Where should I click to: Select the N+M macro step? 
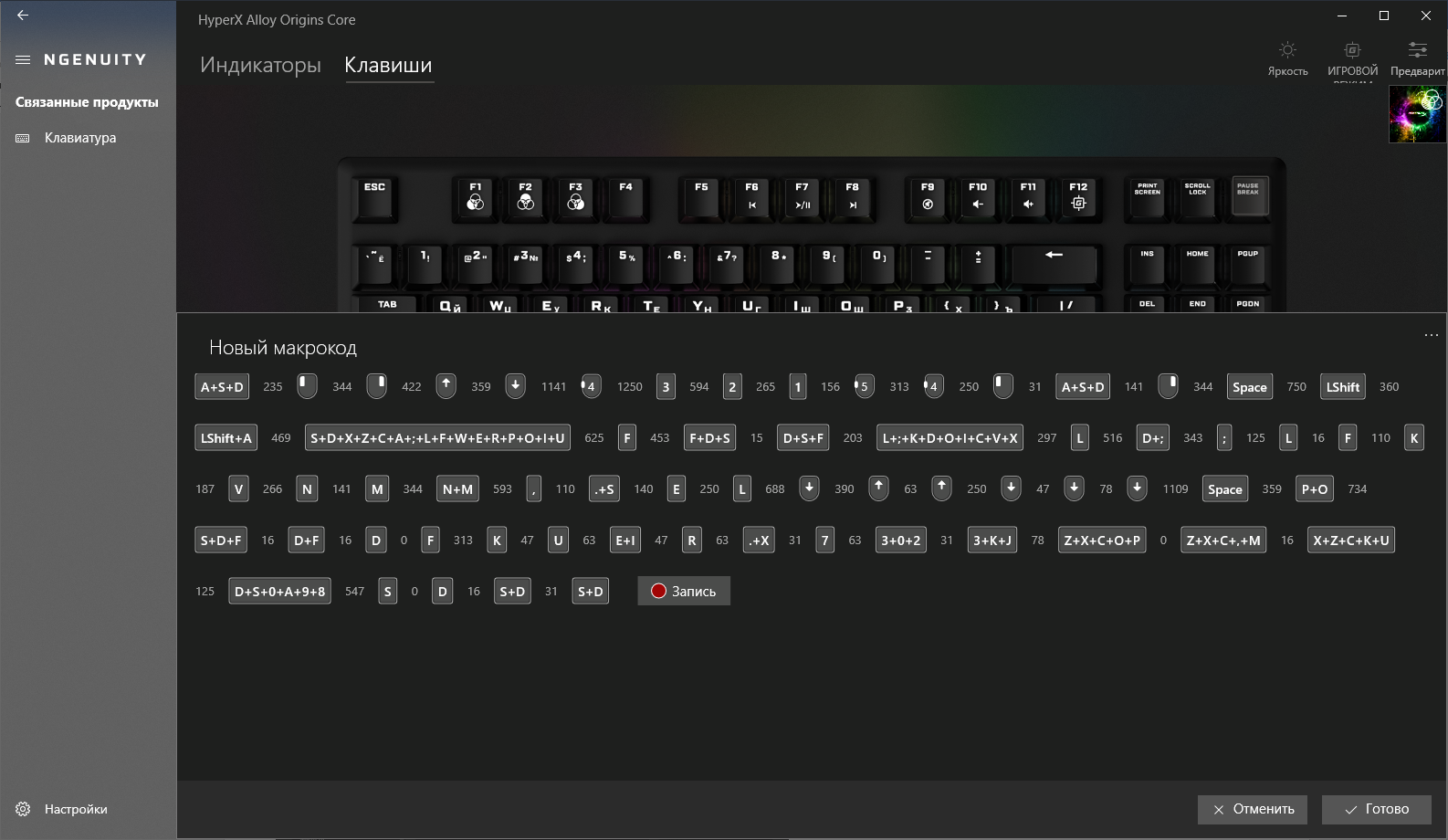(x=457, y=488)
